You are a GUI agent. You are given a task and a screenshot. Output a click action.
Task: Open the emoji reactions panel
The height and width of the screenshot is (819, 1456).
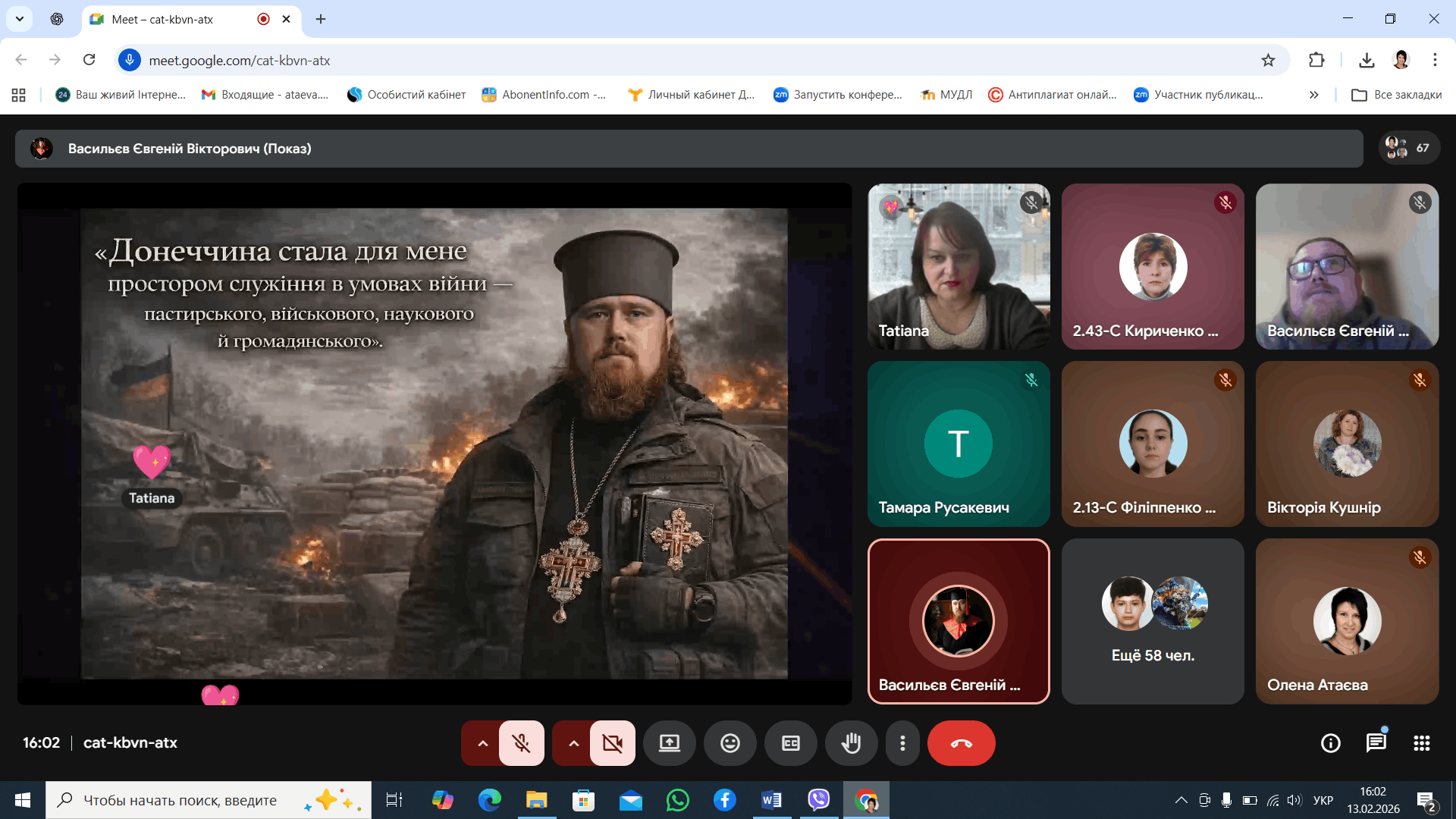(730, 743)
